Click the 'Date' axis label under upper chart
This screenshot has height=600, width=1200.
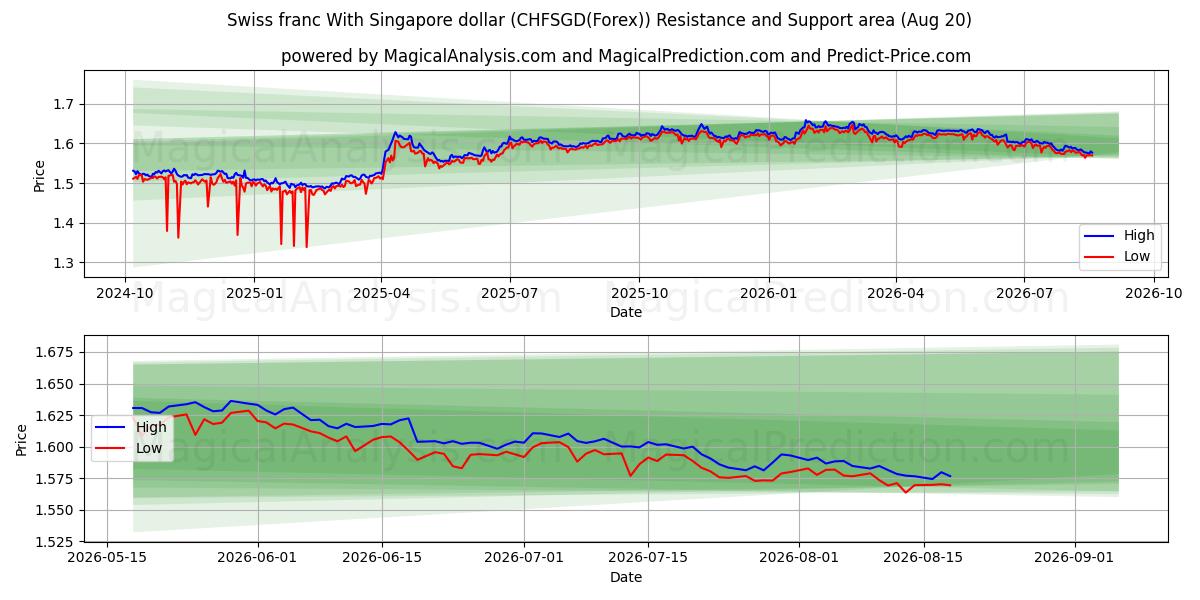tap(626, 312)
